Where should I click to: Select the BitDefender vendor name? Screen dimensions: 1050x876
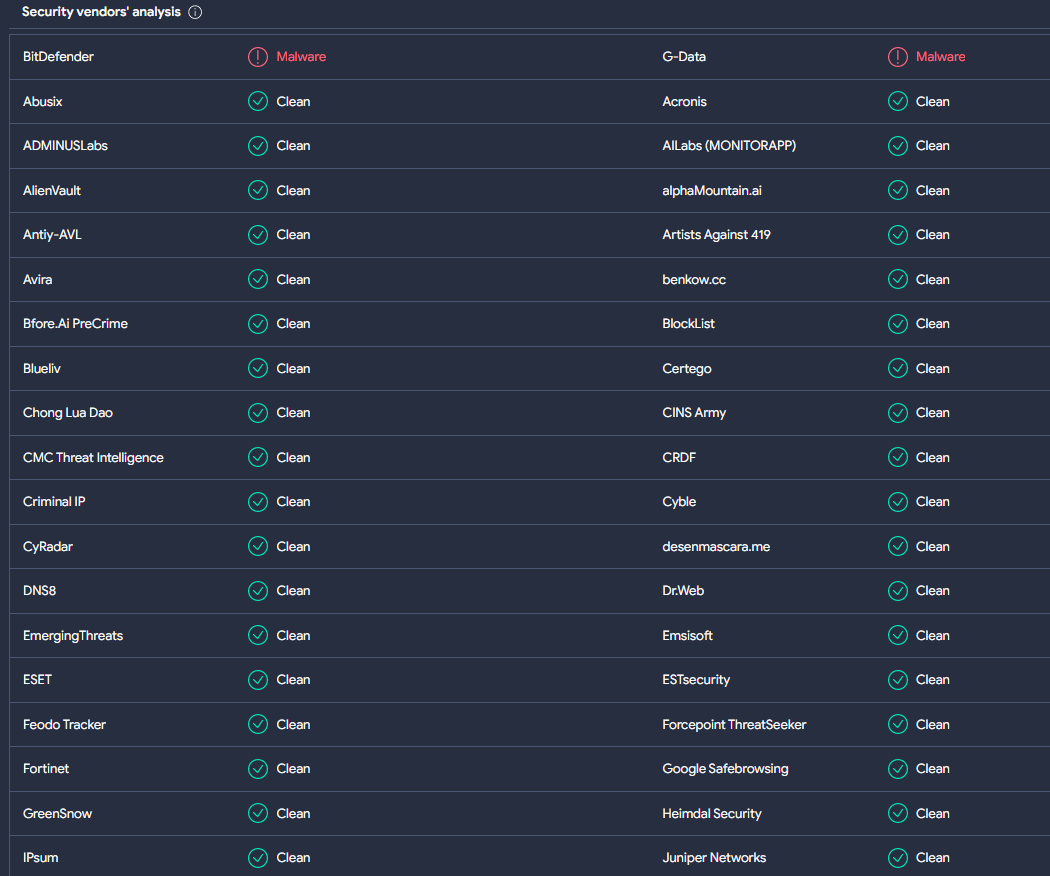click(x=58, y=57)
